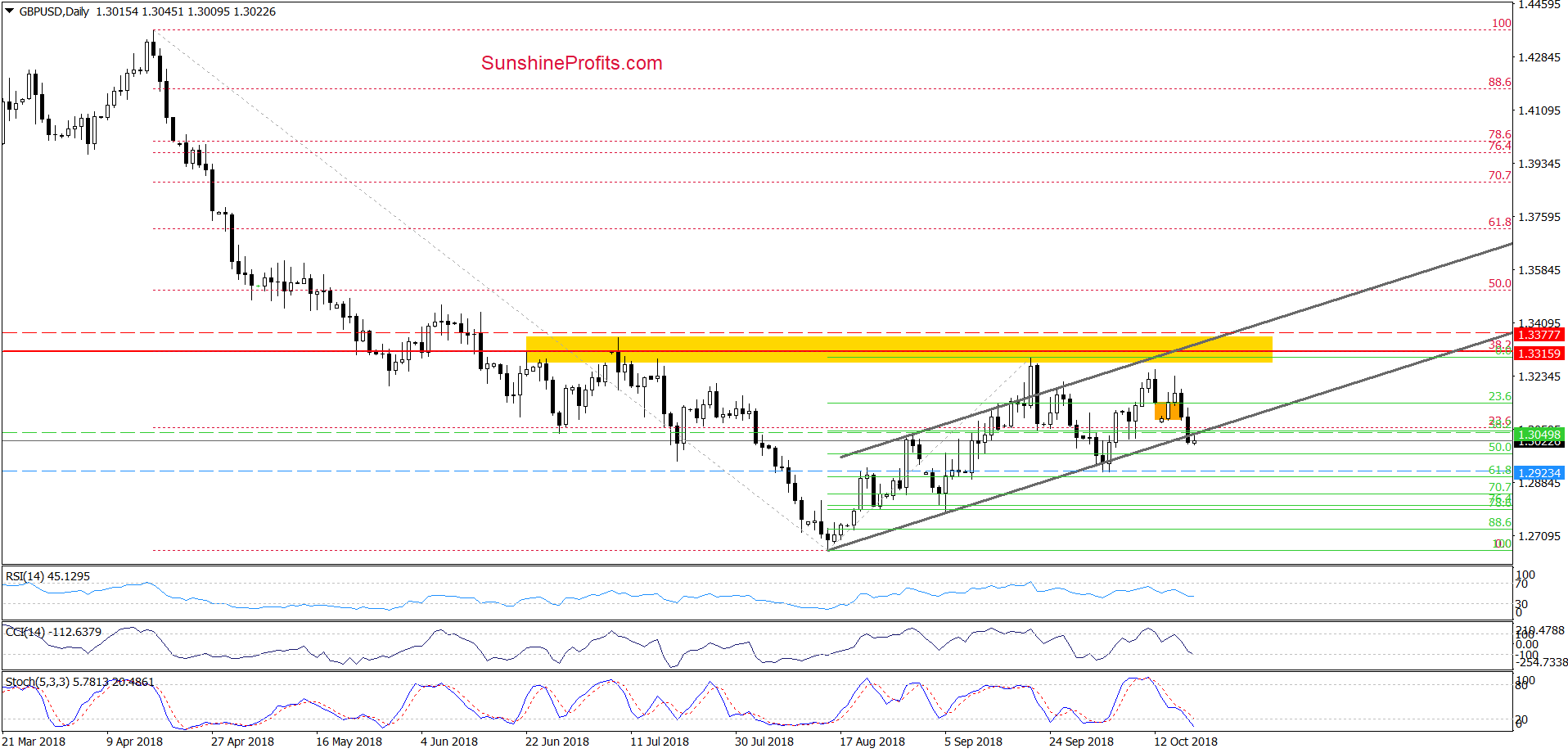Click the 1.32345 price axis value
1568x753 pixels.
[1539, 376]
